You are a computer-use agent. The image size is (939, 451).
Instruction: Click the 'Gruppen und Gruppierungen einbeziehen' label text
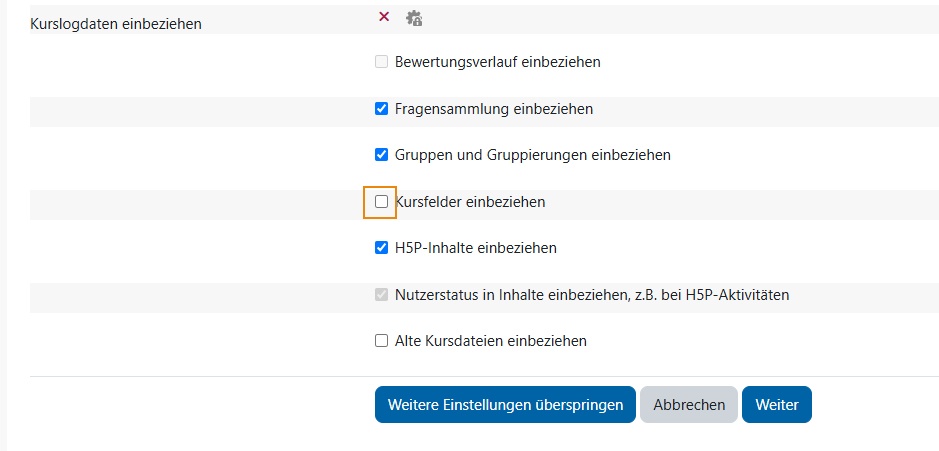click(x=533, y=155)
